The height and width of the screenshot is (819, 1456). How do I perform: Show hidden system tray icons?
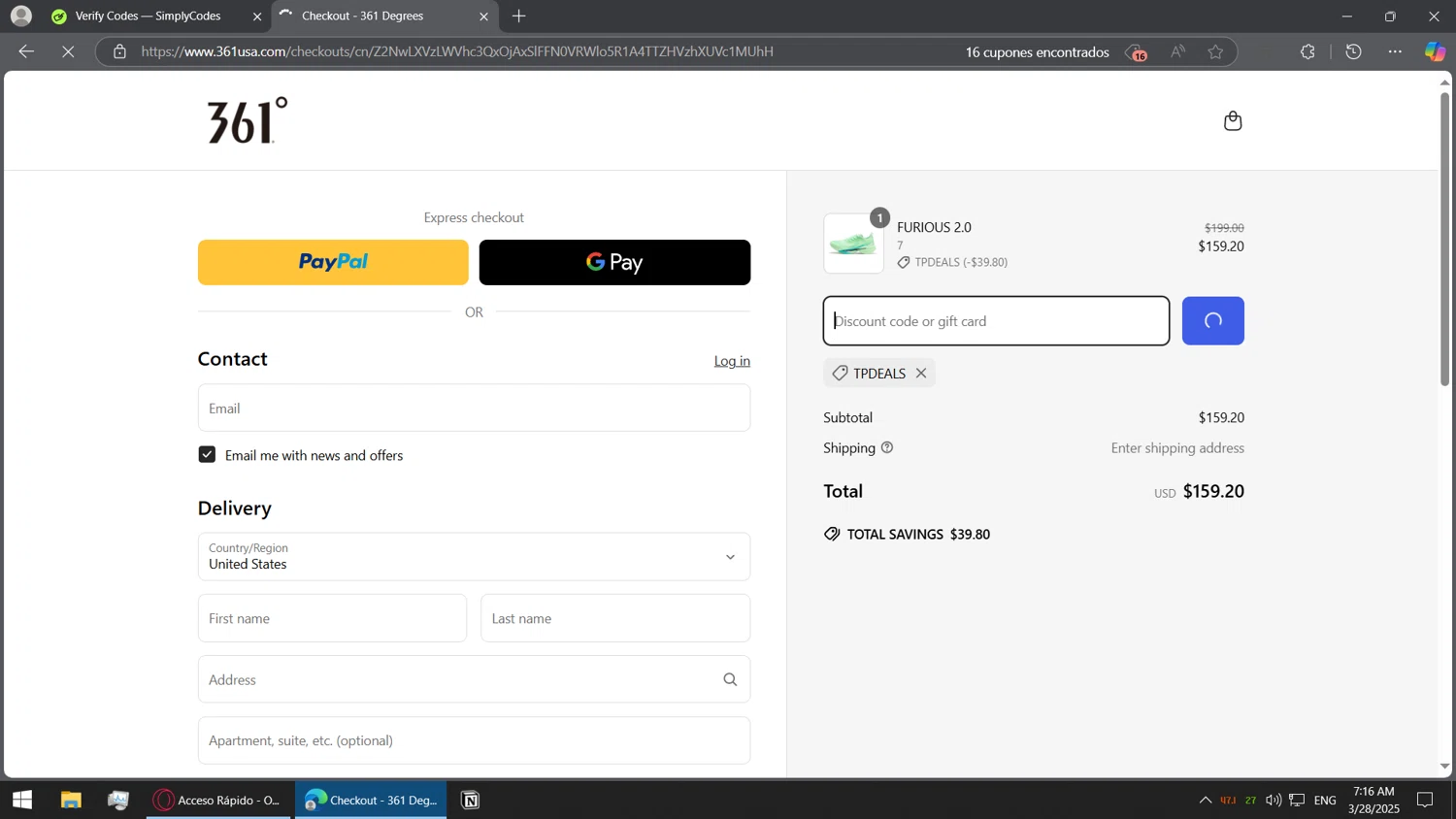pos(1205,801)
